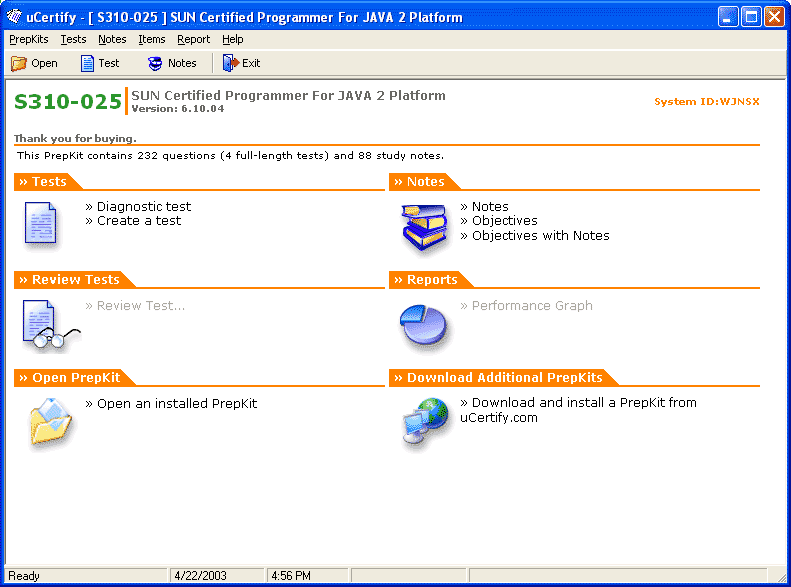Image resolution: width=791 pixels, height=587 pixels.
Task: Click the Test label in the toolbar
Action: pyautogui.click(x=109, y=64)
